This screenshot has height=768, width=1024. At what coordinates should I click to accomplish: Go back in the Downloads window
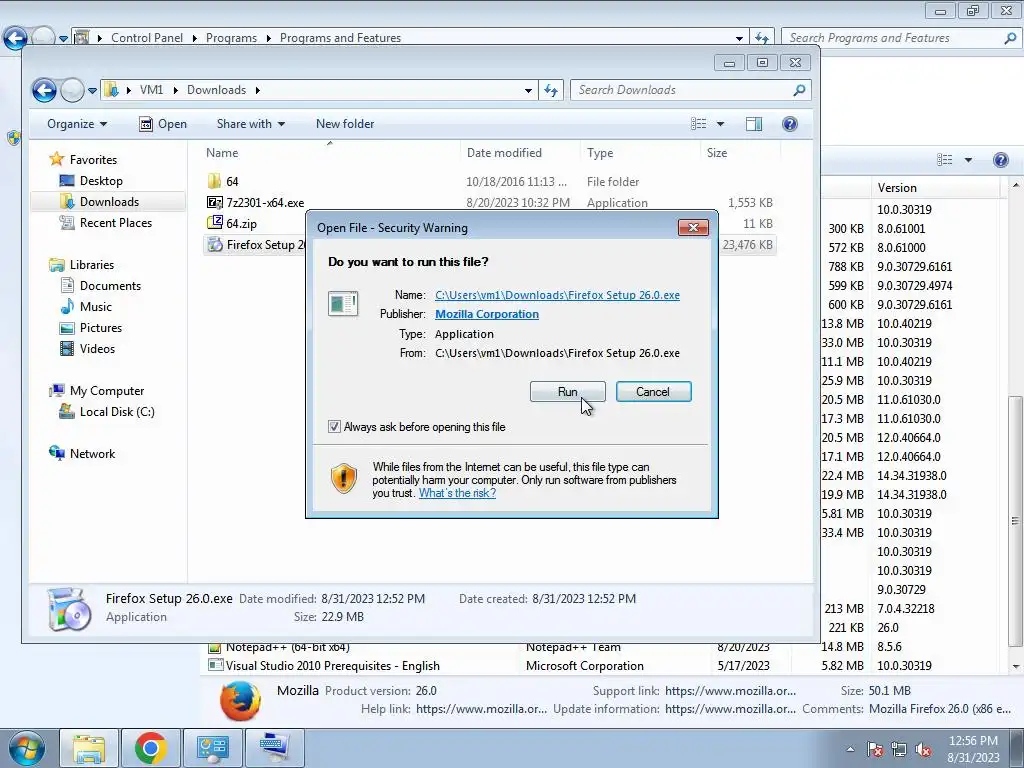click(x=44, y=90)
